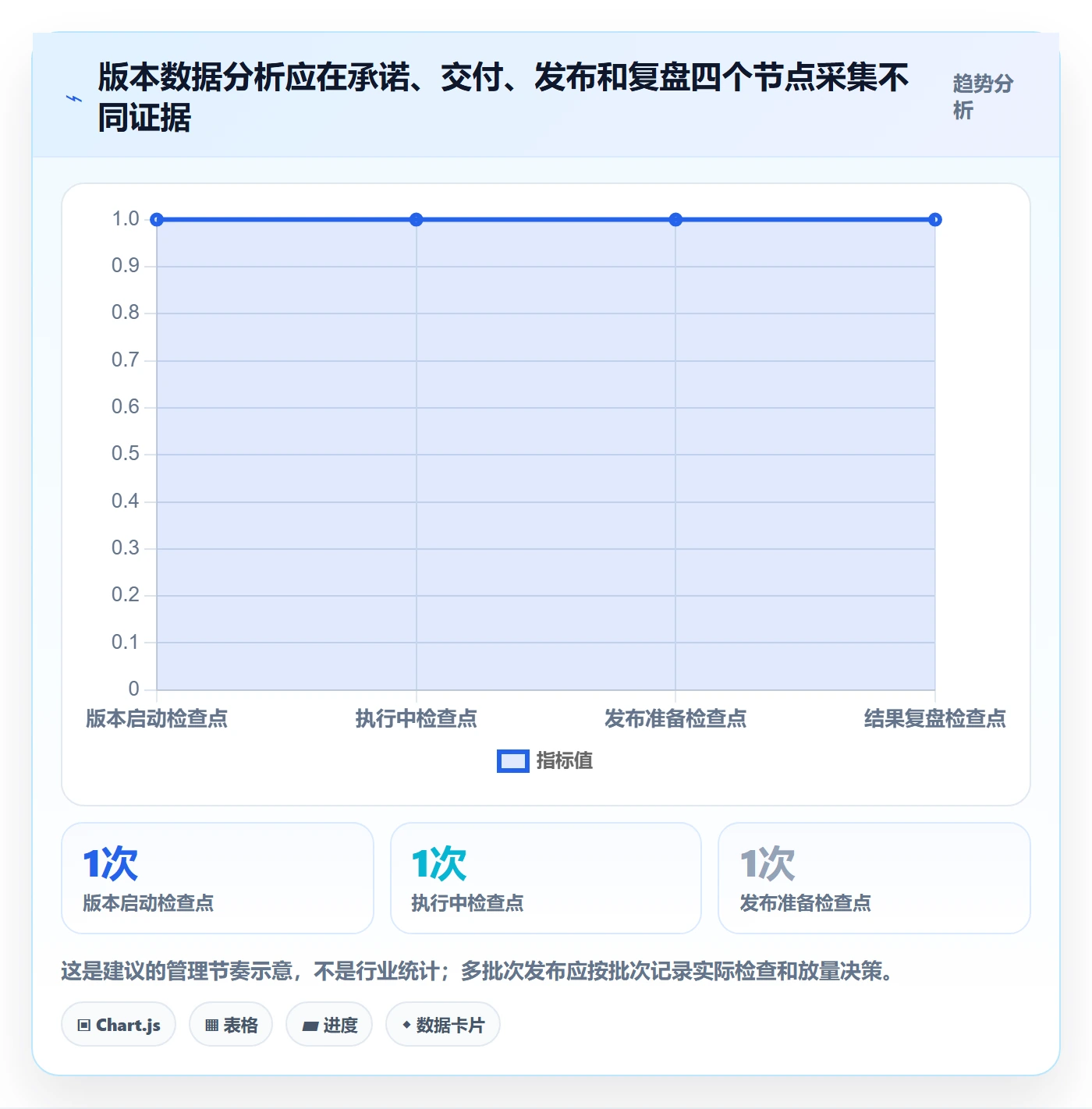Click the 版本启动检查点 x-axis label

pos(157,718)
